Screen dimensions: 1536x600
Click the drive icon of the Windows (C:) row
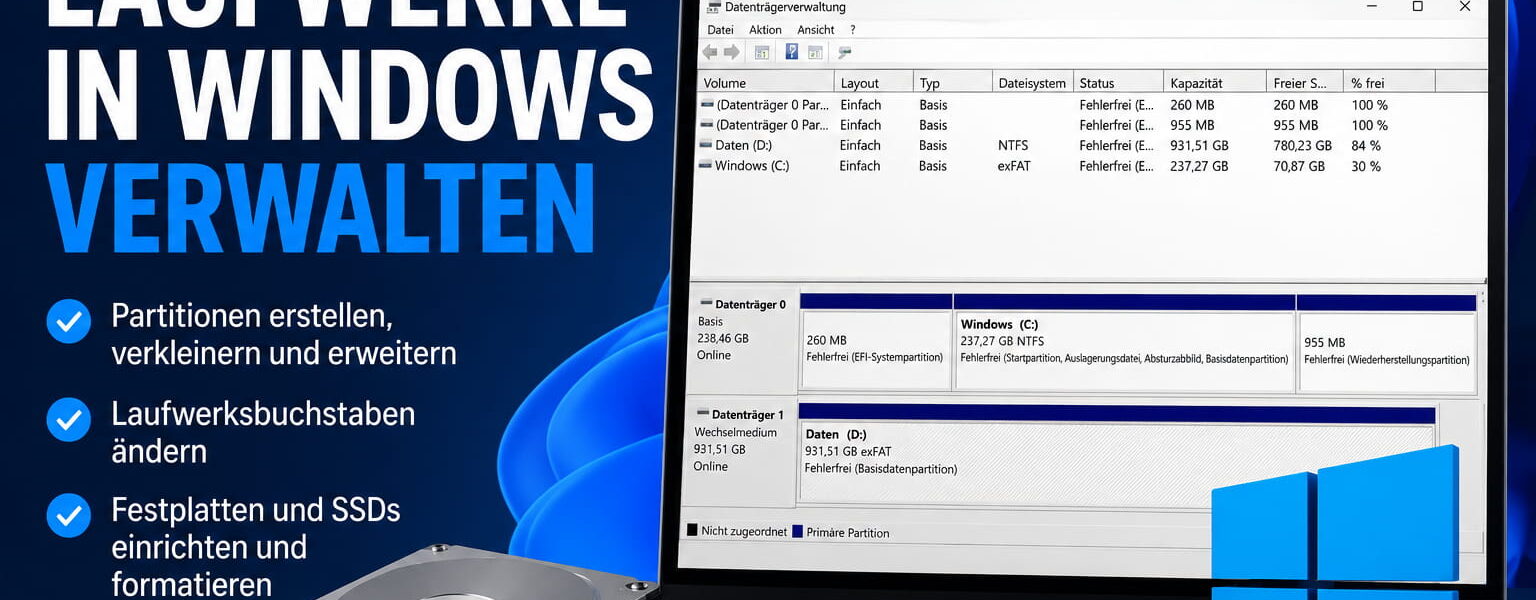click(x=707, y=165)
